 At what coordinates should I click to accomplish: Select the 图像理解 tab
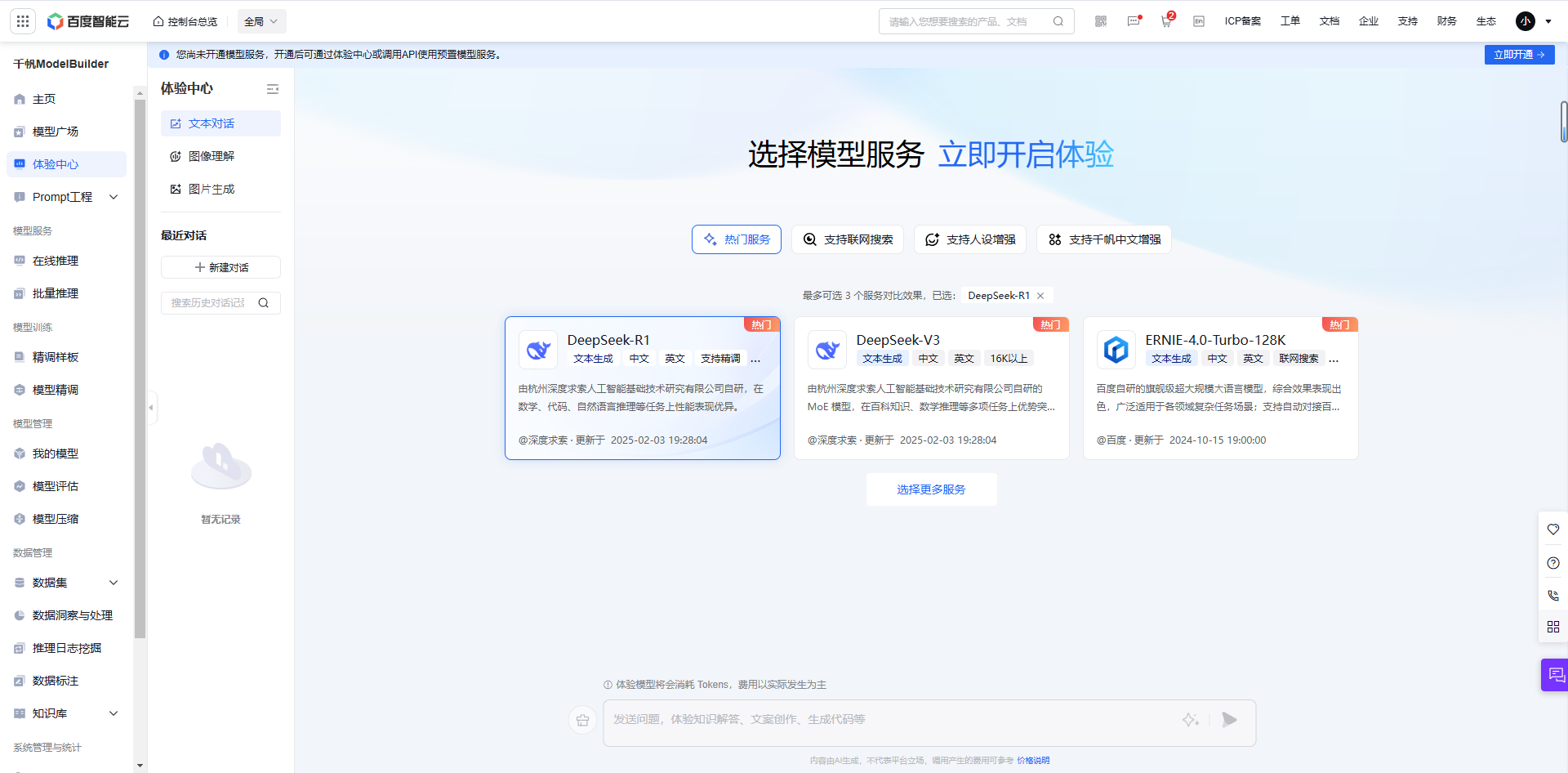click(220, 156)
